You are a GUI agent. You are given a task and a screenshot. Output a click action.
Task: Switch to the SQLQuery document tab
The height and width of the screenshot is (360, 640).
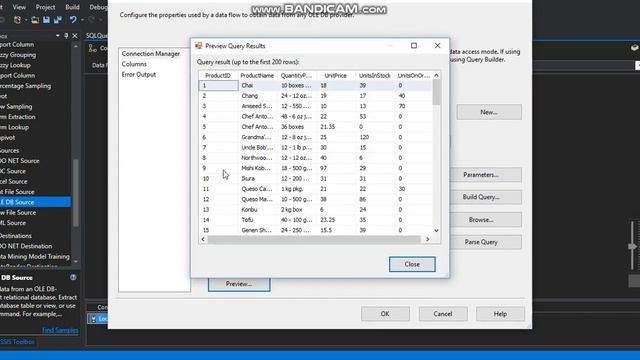97,36
